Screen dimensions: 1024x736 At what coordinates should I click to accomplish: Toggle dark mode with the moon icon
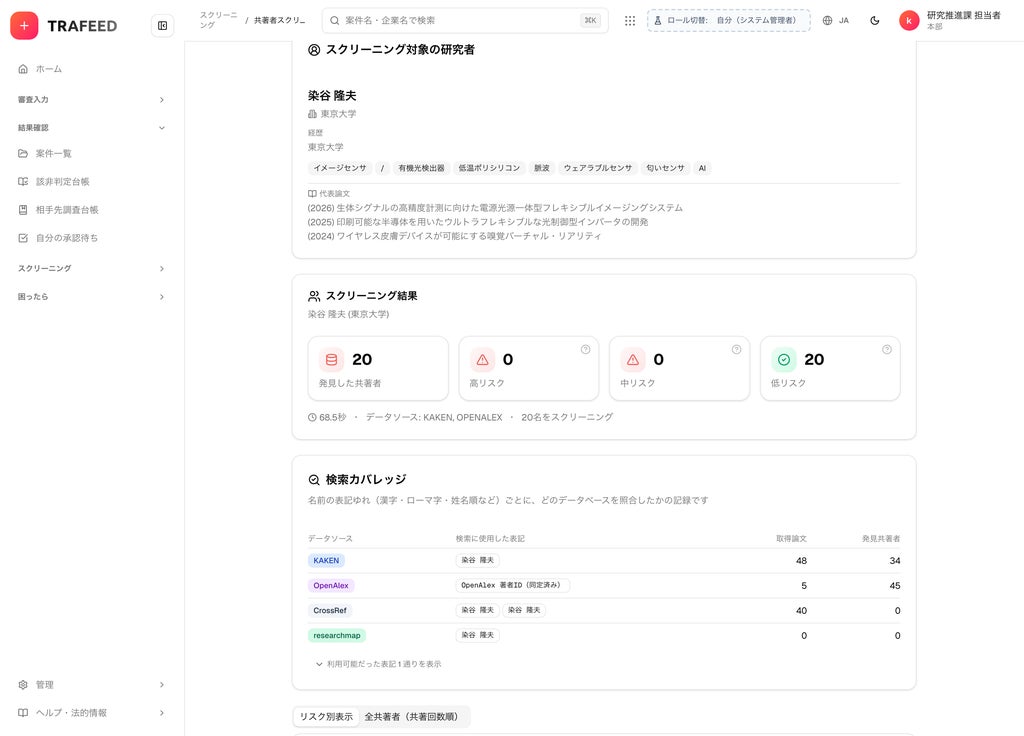874,20
